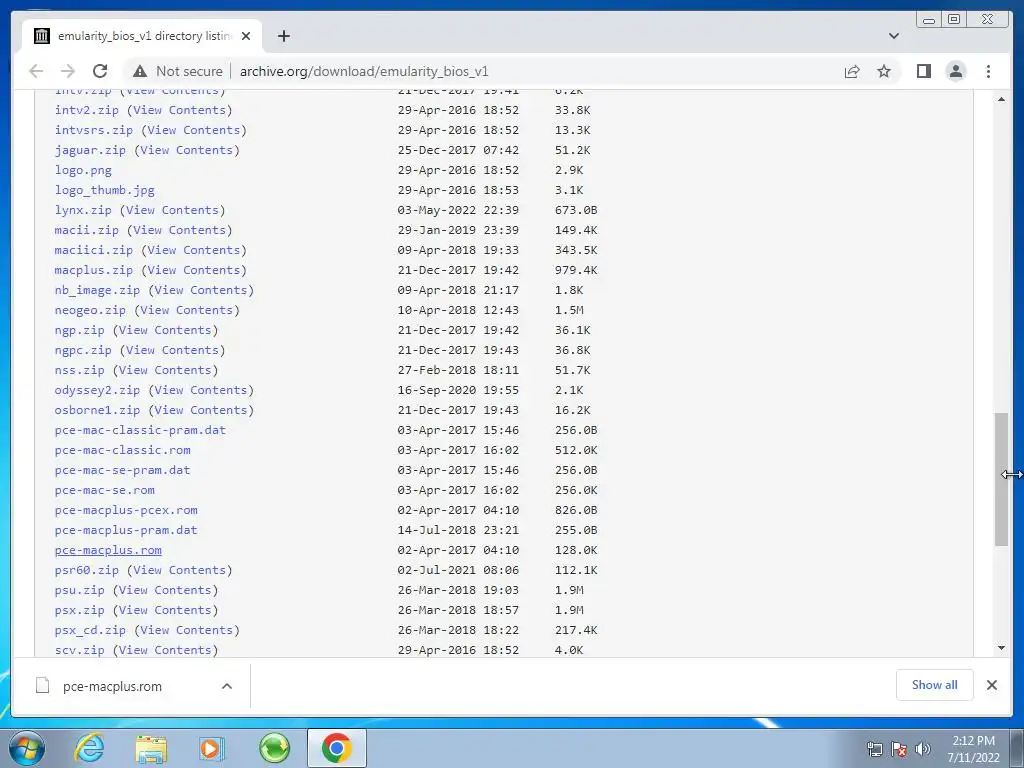Screen dimensions: 1024x768
Task: Click the scroll down arrow of the page
Action: pos(1001,648)
